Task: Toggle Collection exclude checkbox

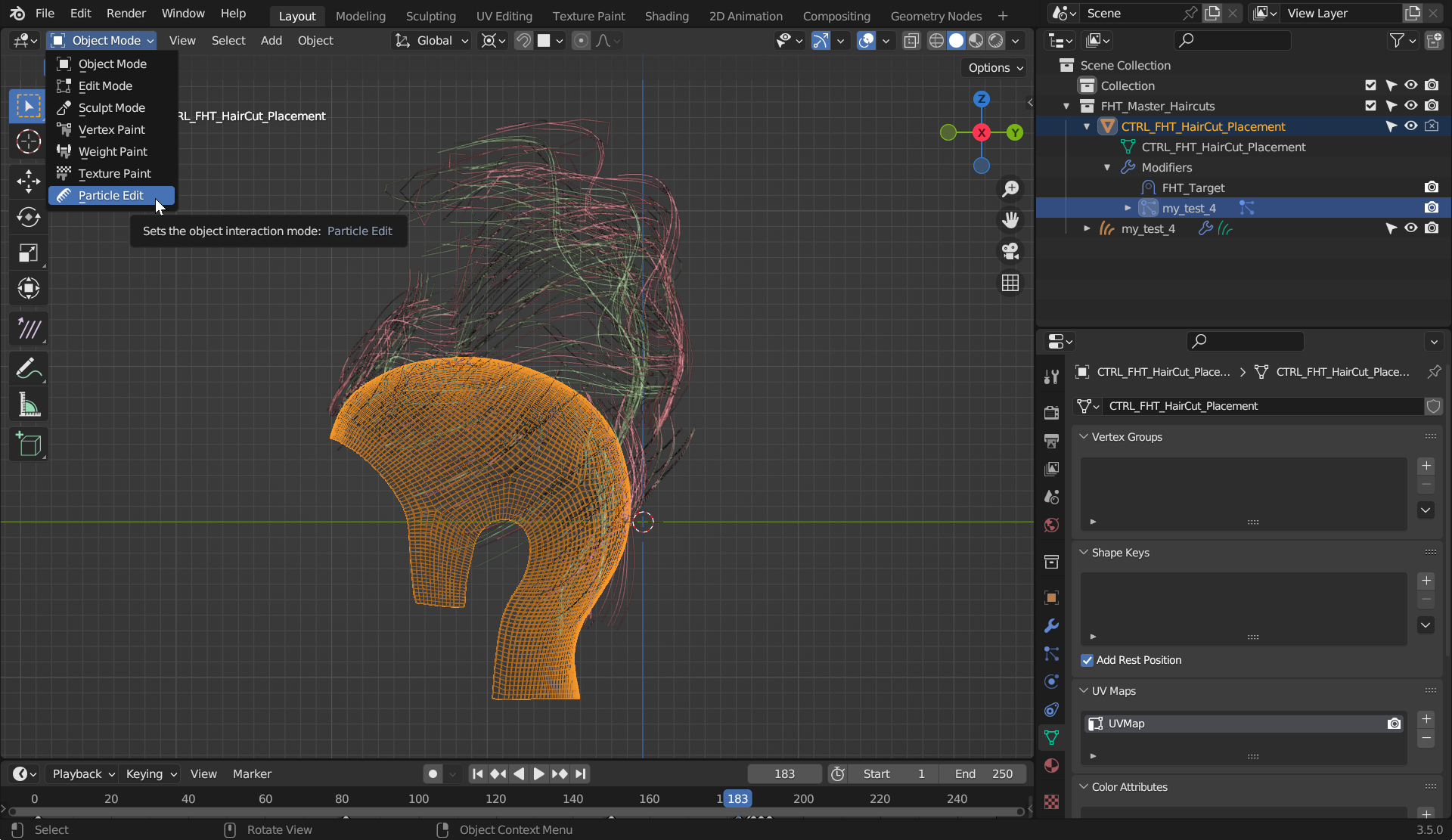Action: [x=1370, y=85]
